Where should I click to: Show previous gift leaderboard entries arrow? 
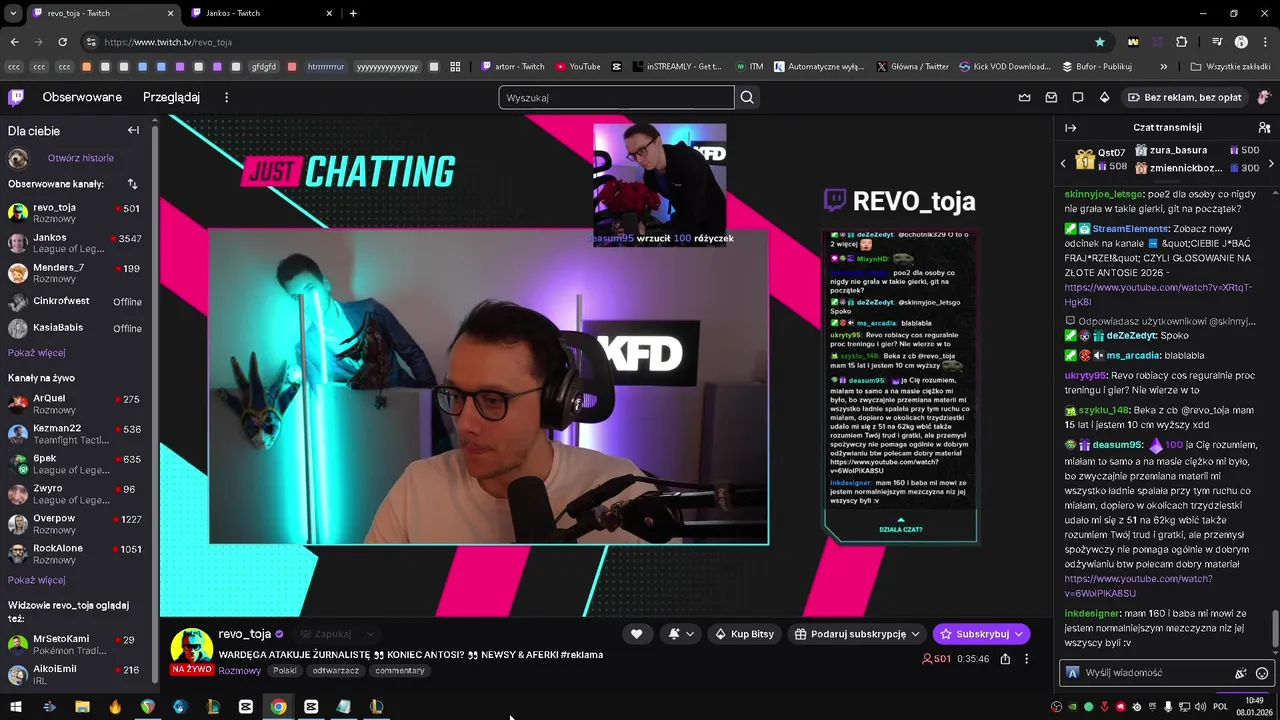click(x=1063, y=163)
